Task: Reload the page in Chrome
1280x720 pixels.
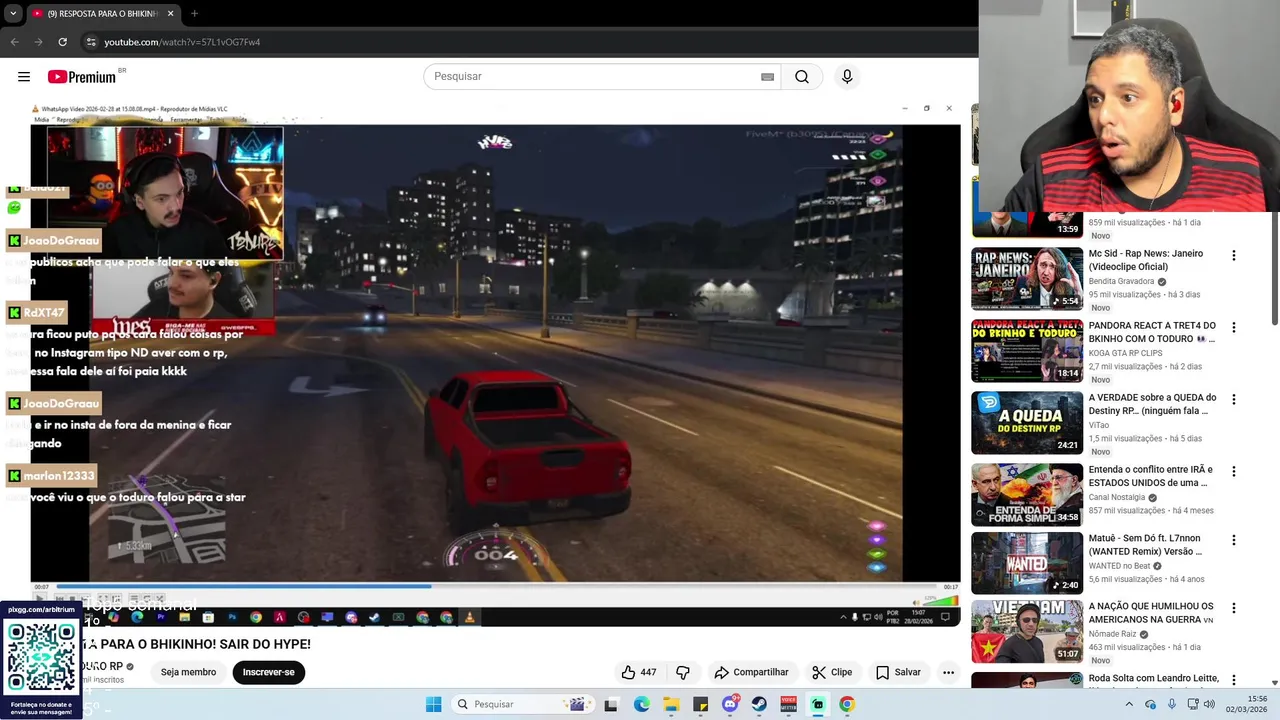Action: (x=62, y=42)
